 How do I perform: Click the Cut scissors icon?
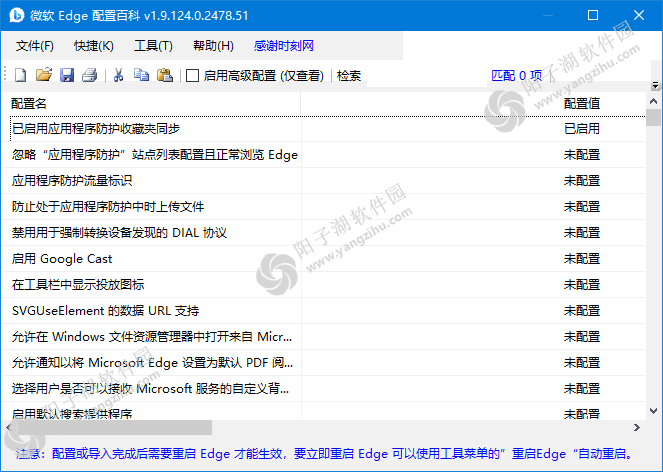point(118,75)
